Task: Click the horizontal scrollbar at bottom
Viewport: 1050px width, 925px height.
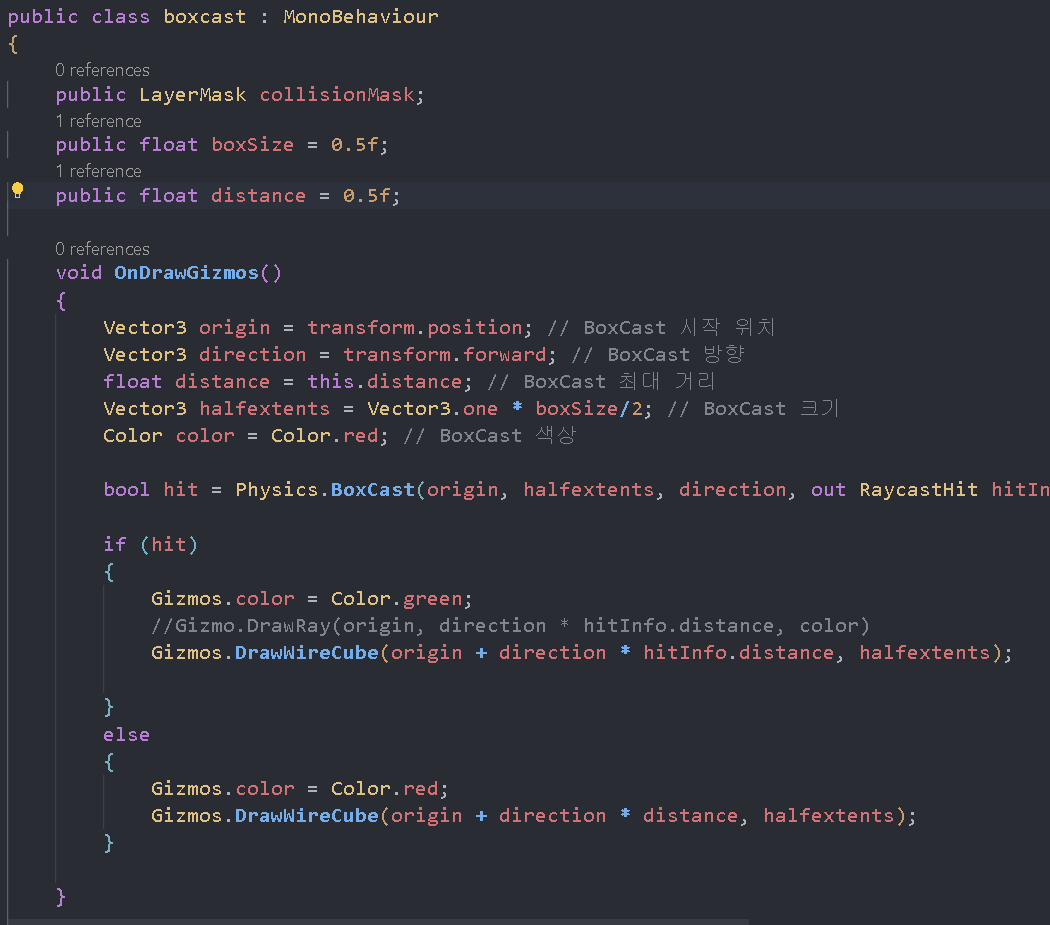Action: (378, 922)
